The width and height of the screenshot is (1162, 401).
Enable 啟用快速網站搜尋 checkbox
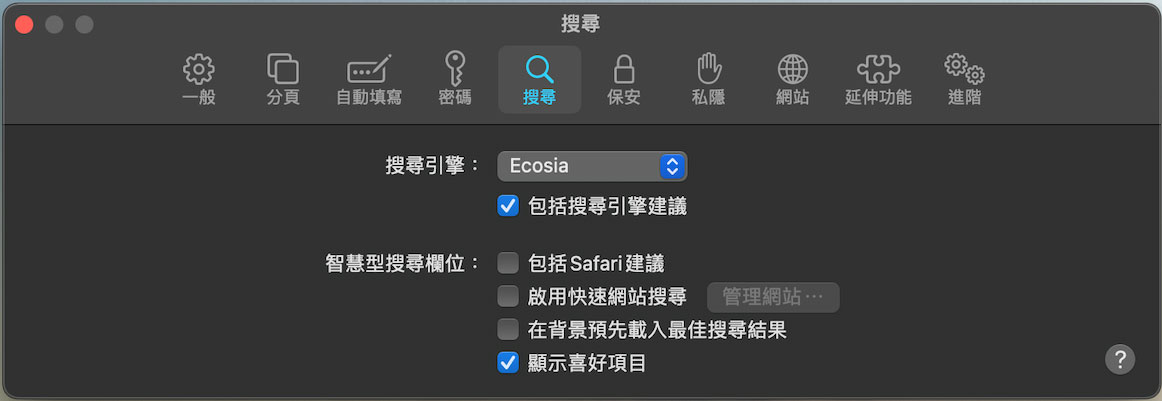click(x=508, y=296)
